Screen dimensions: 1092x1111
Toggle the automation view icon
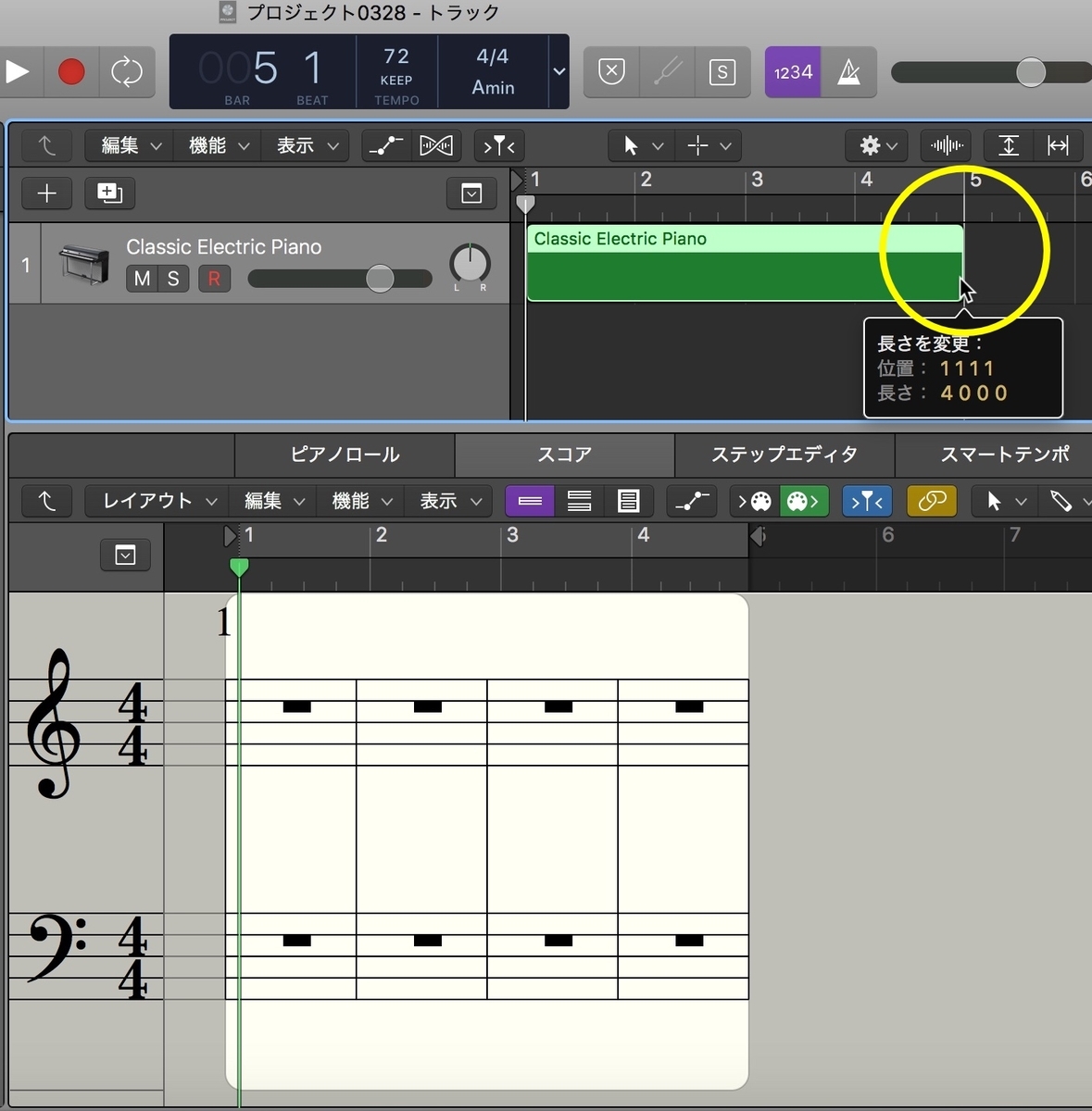coord(385,145)
